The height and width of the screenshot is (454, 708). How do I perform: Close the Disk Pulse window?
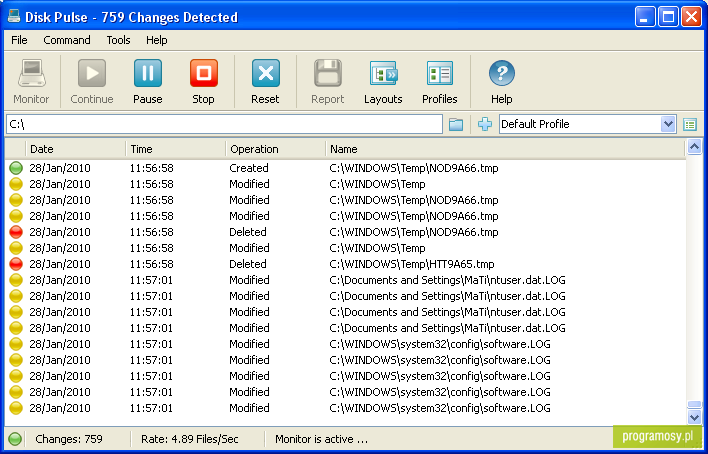(691, 17)
